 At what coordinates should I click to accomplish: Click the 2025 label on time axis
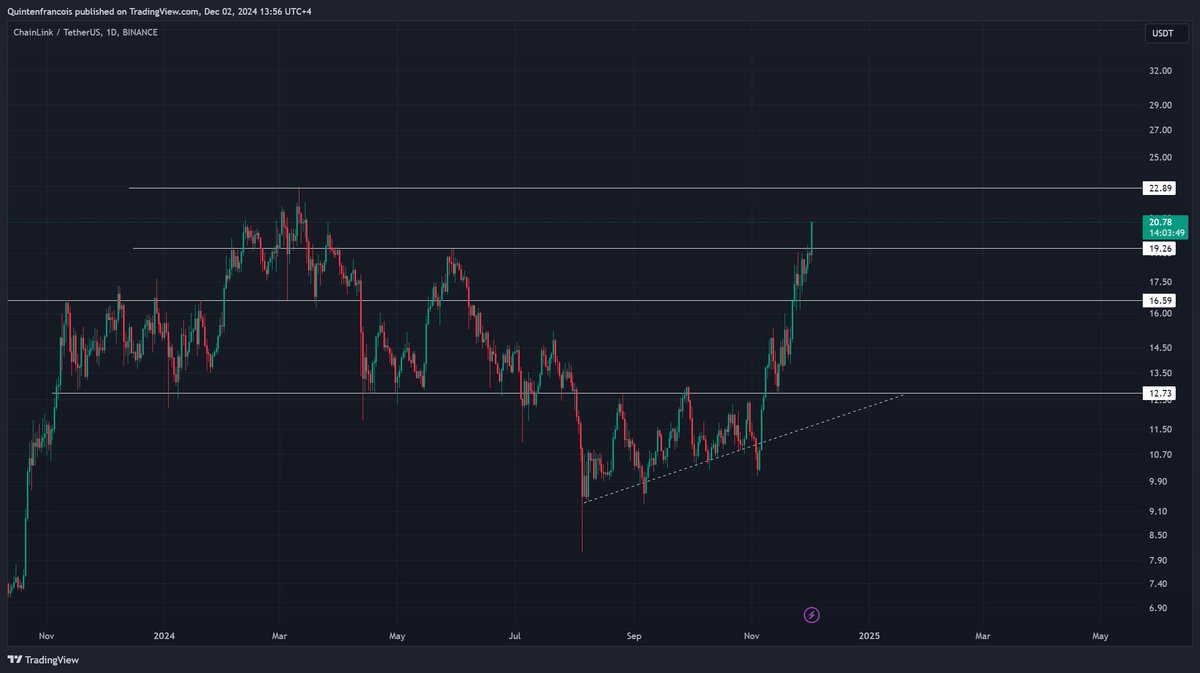click(869, 635)
